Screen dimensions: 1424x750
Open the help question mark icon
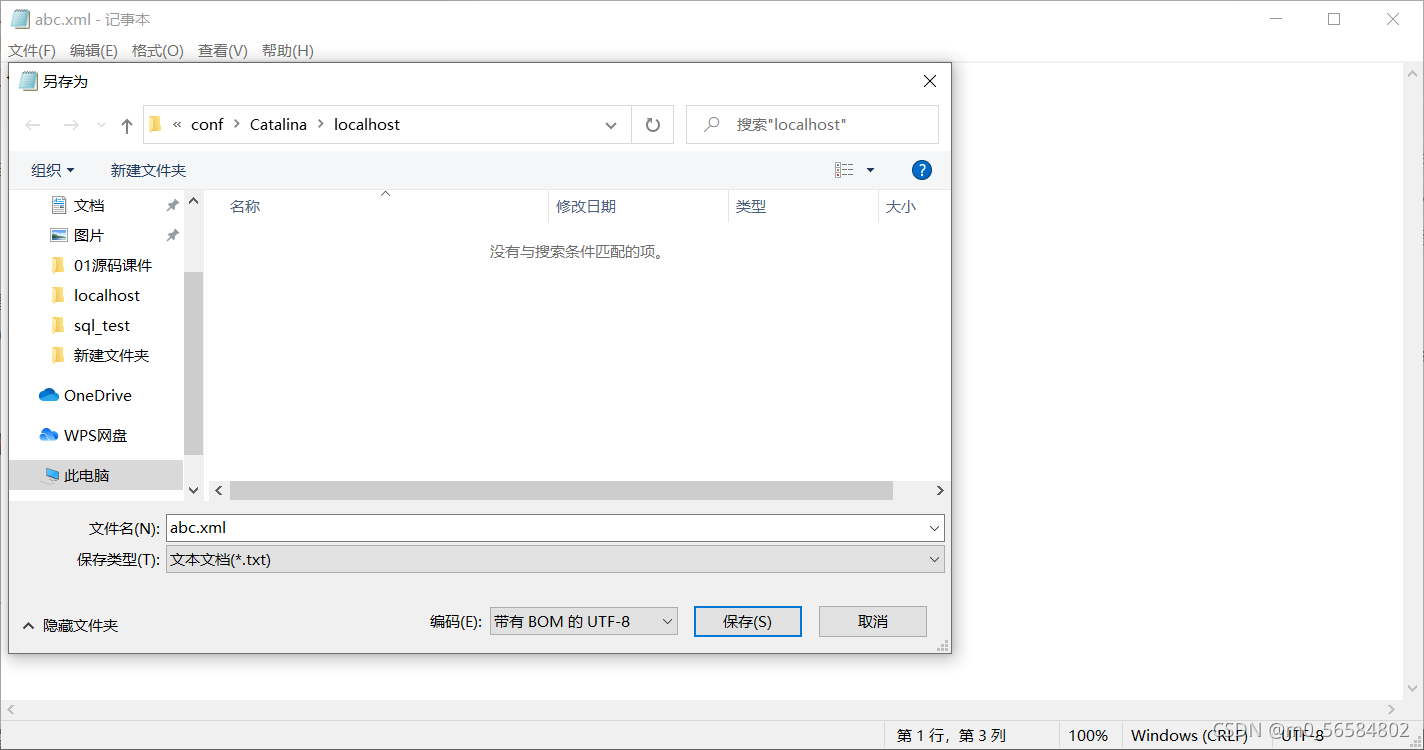click(922, 170)
